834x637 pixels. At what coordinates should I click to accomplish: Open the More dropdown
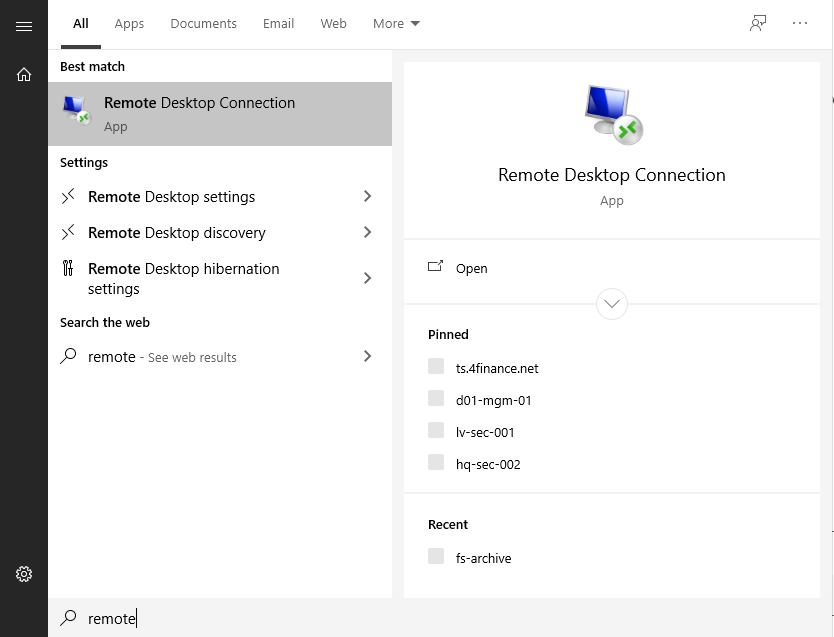point(396,23)
